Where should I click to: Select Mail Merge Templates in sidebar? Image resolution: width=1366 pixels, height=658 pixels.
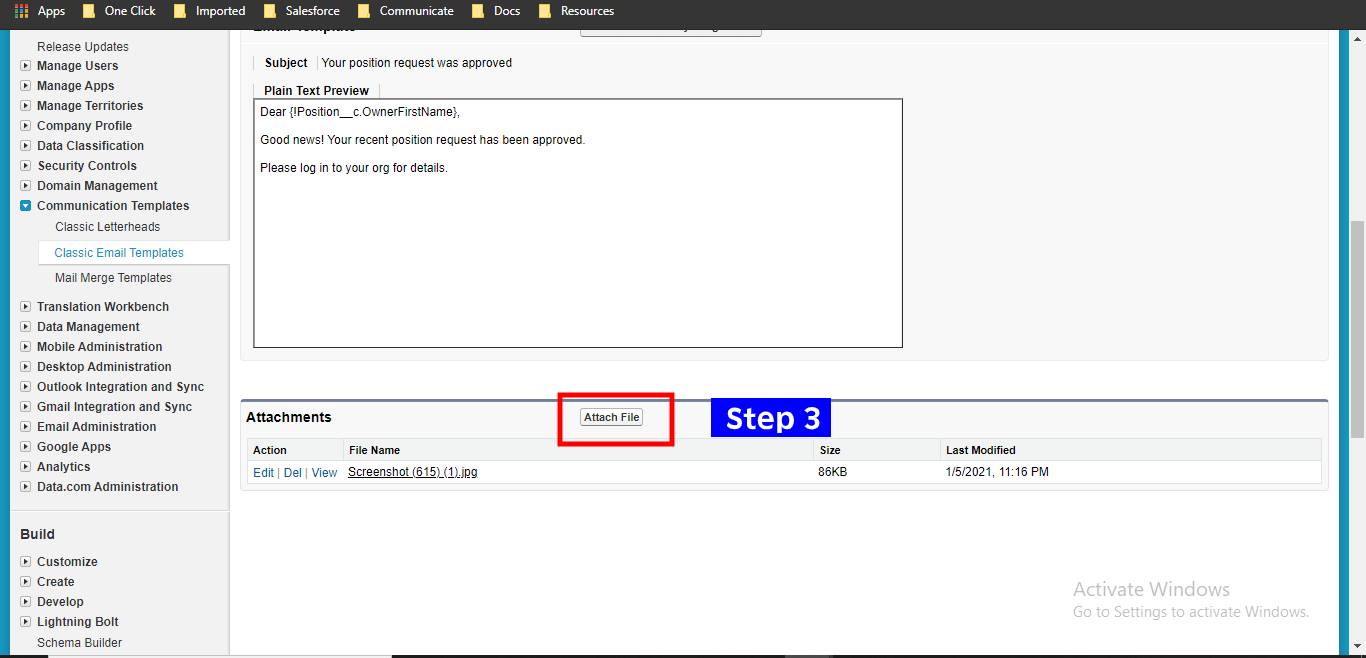tap(113, 277)
